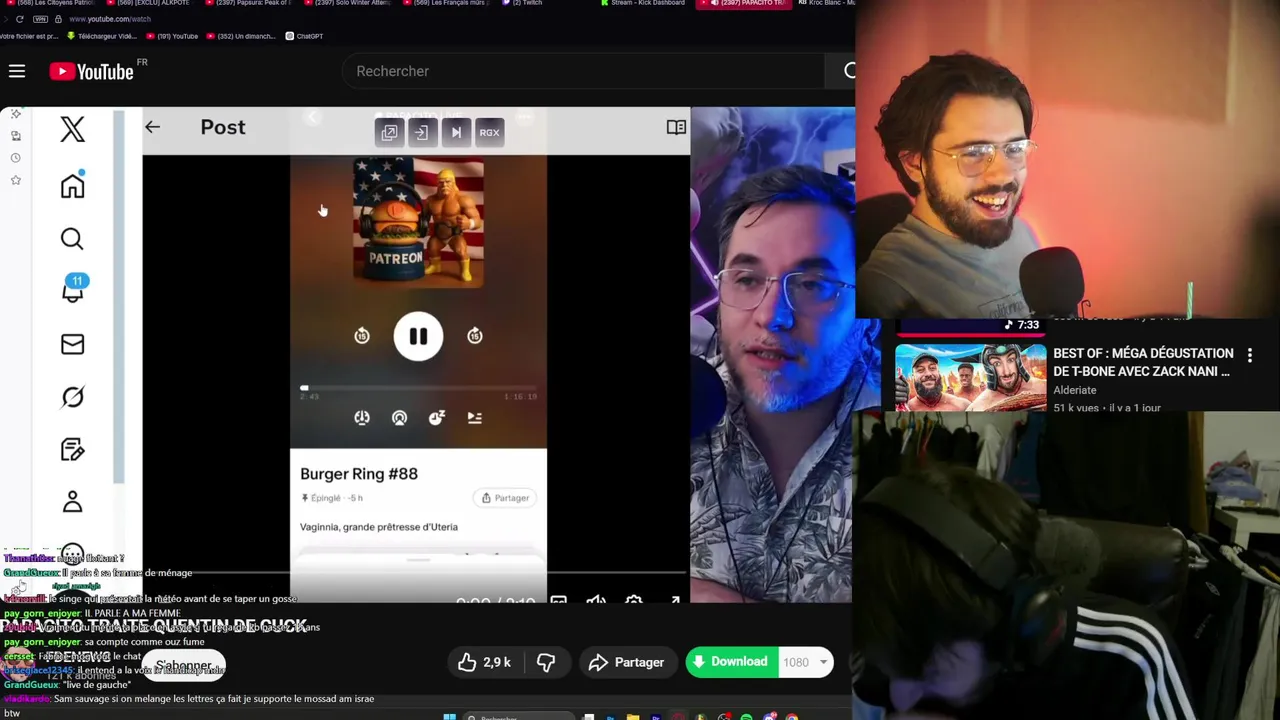Open the cast/AirPlay icon in player
The image size is (1280, 720).
click(399, 418)
